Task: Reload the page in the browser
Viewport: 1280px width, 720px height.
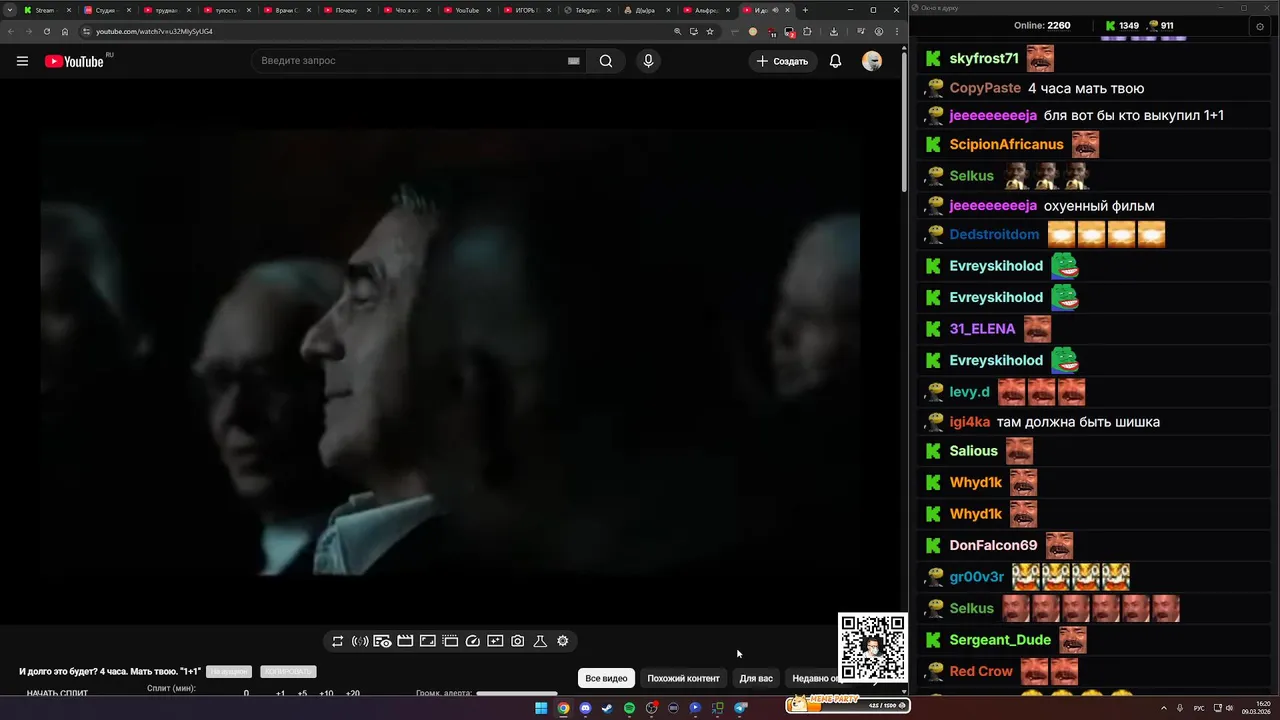Action: pyautogui.click(x=46, y=31)
